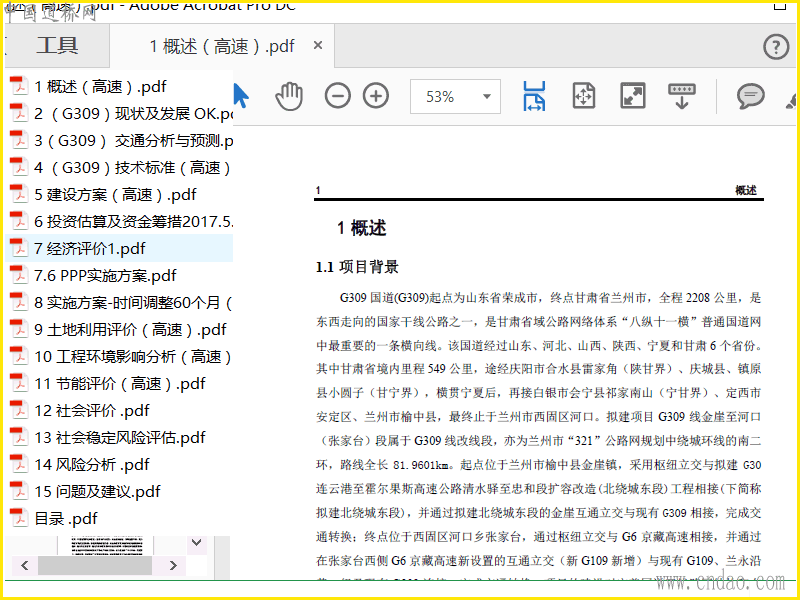Open the 工具 tab
800x600 pixels.
point(57,45)
